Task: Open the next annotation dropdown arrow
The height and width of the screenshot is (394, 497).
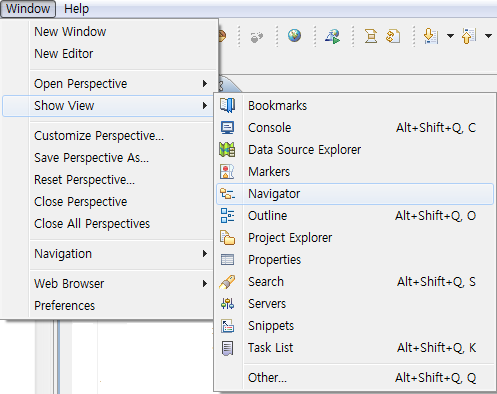Action: 450,36
